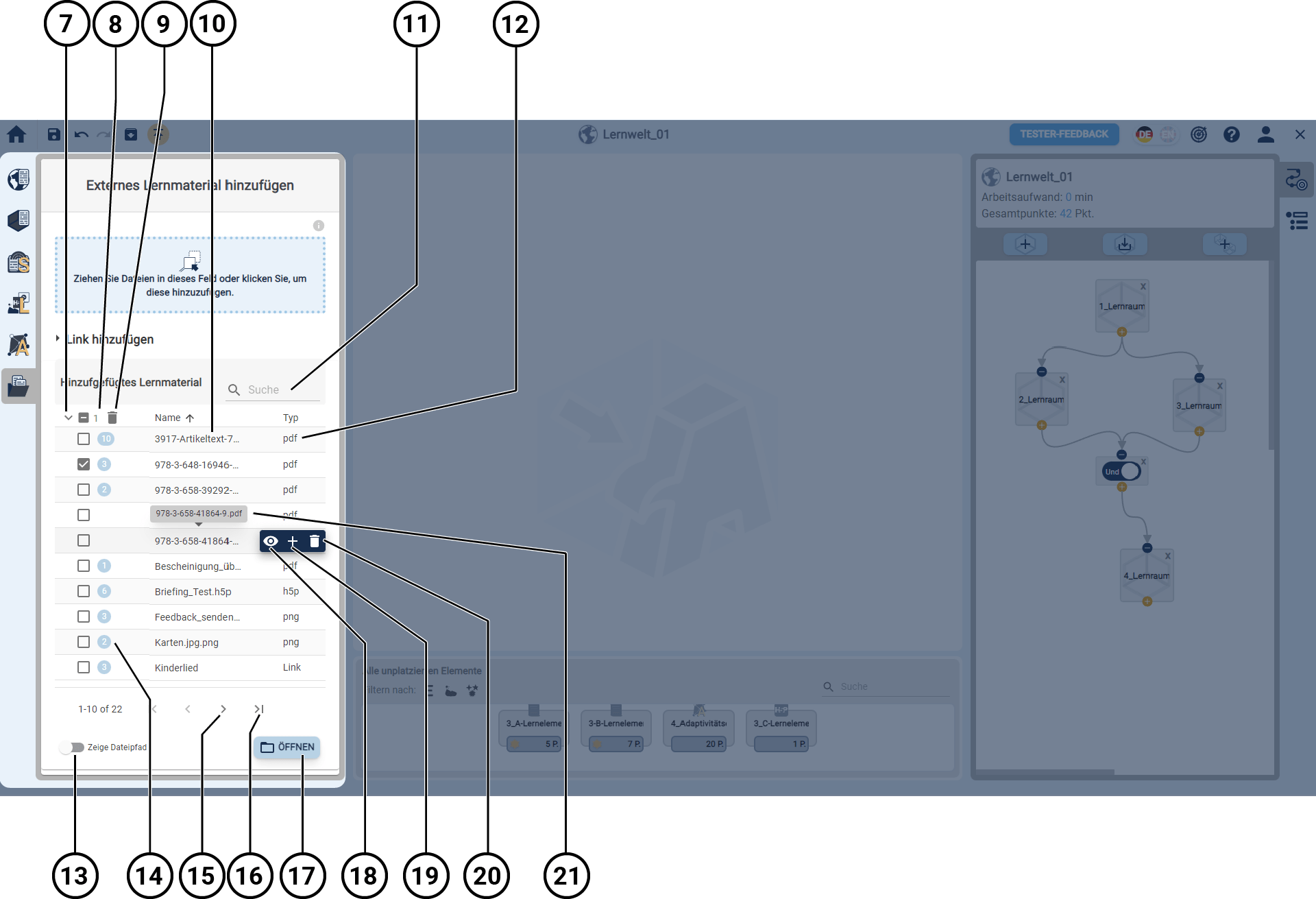1316x899 pixels.
Task: Collapse the file list with header chevron
Action: click(69, 418)
